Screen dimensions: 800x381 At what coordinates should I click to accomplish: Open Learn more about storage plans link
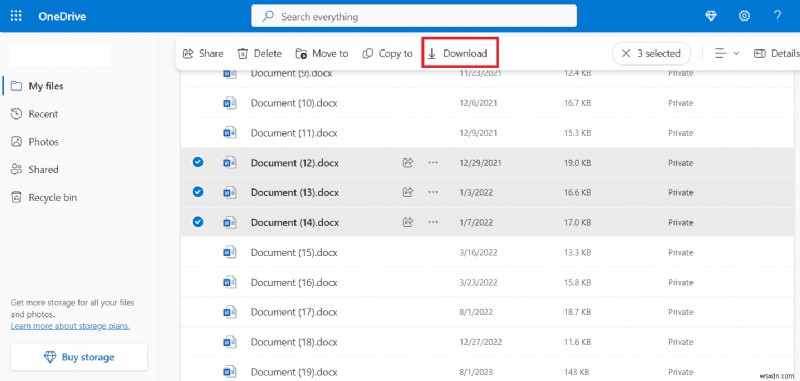coord(70,325)
